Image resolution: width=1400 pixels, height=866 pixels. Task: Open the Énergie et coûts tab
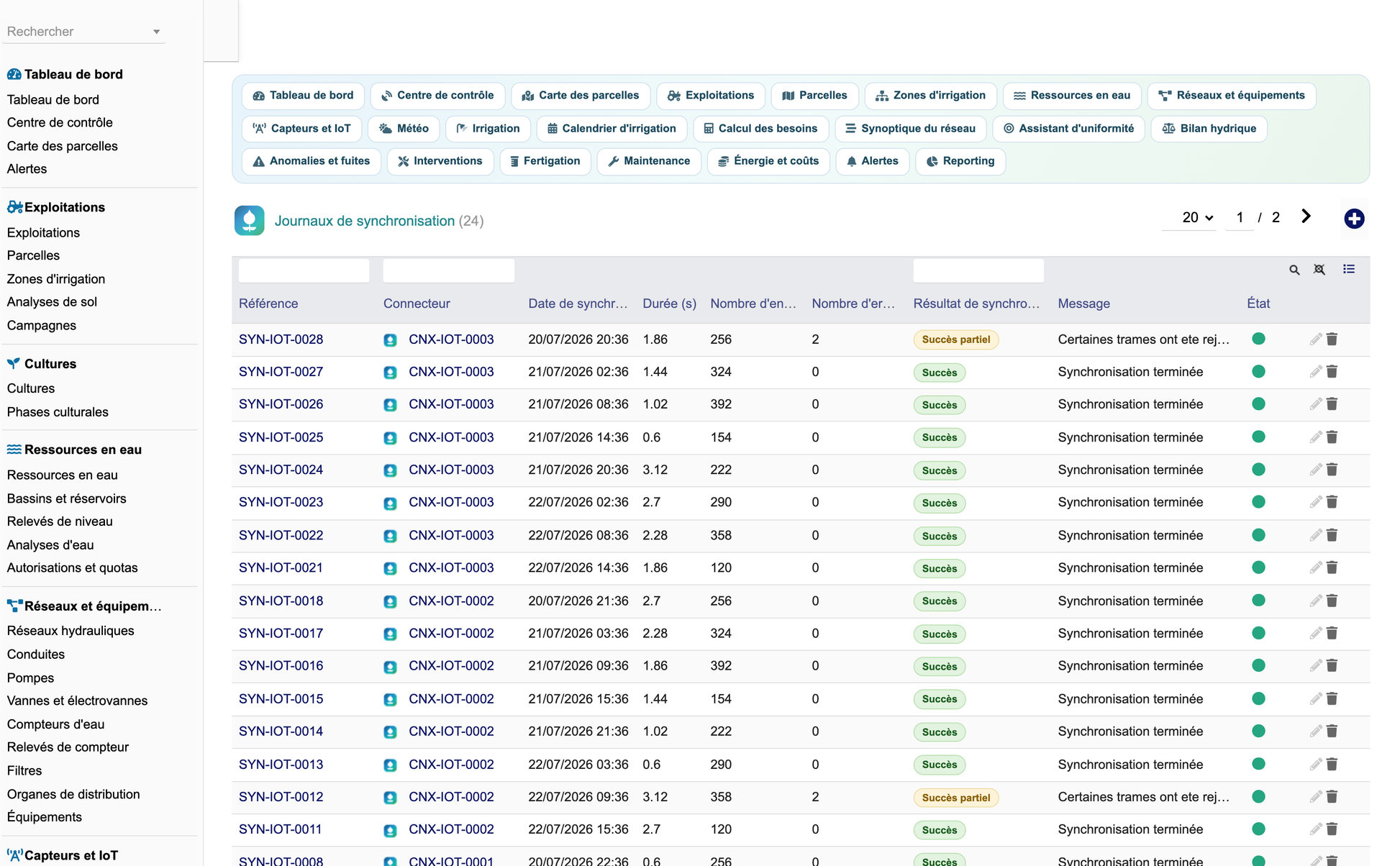(x=768, y=161)
